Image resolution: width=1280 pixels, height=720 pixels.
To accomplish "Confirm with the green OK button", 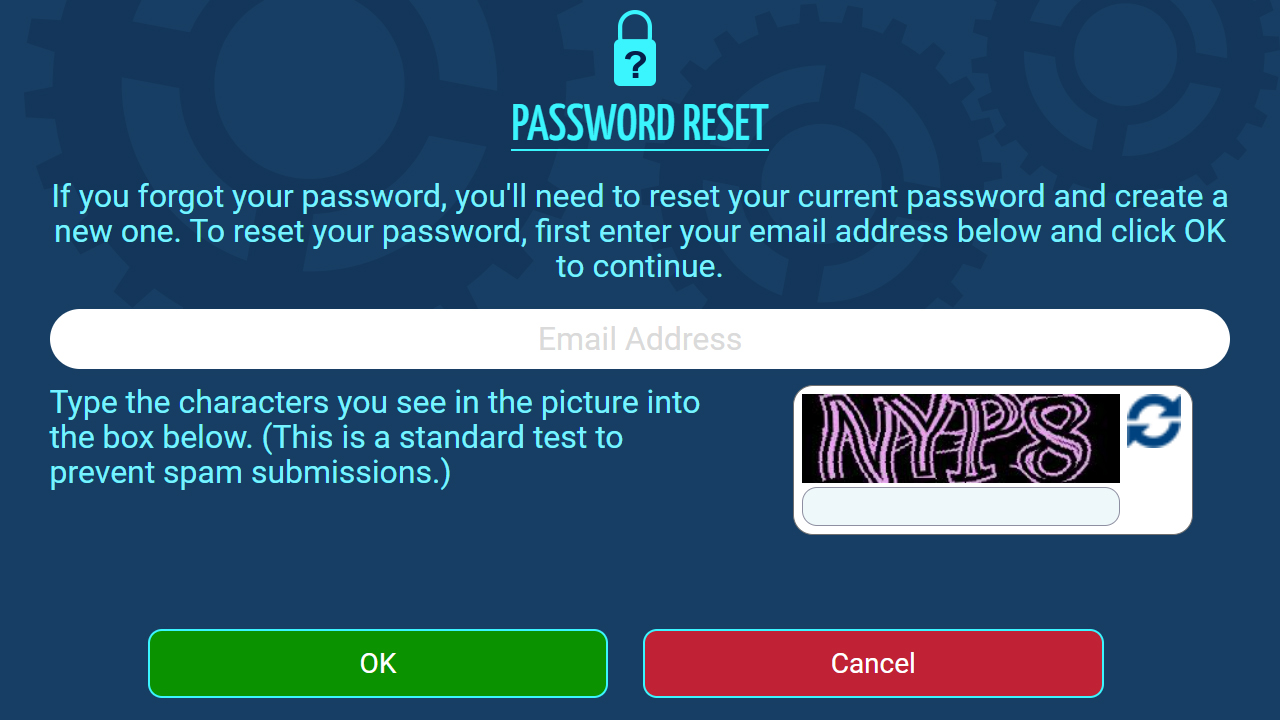I will 378,663.
